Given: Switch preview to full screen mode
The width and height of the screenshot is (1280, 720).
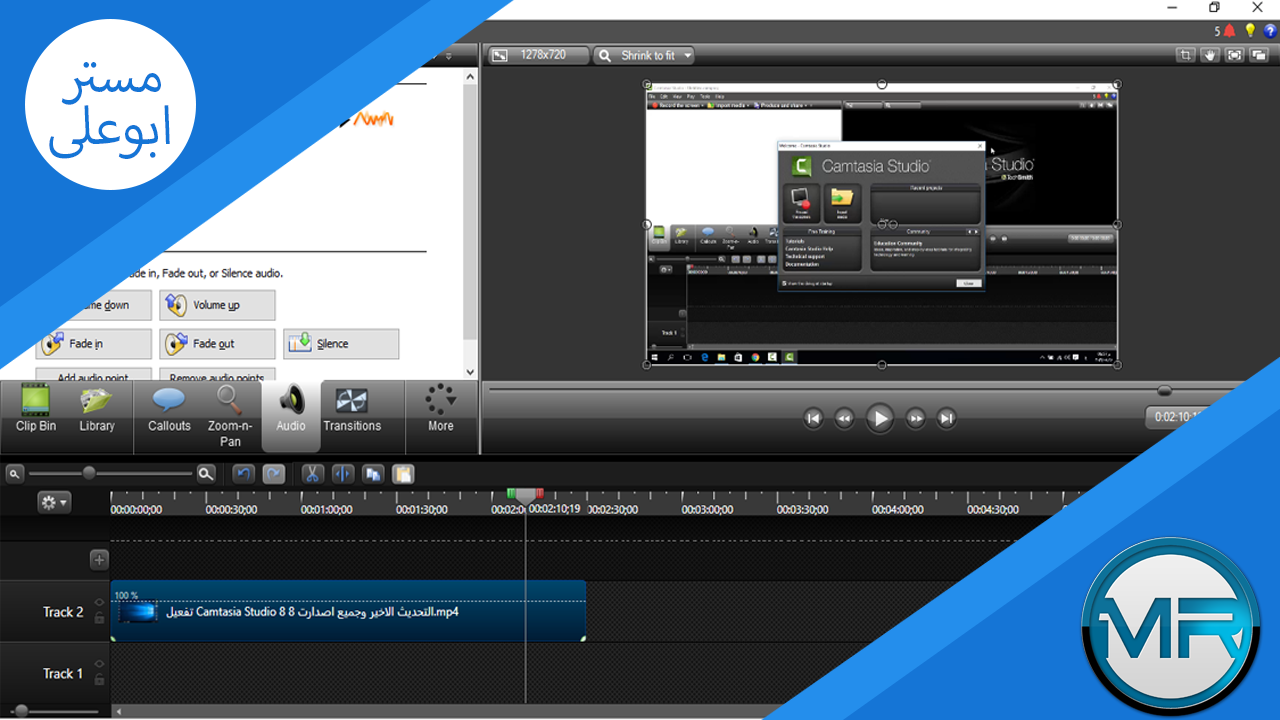Looking at the screenshot, I should coord(1235,55).
